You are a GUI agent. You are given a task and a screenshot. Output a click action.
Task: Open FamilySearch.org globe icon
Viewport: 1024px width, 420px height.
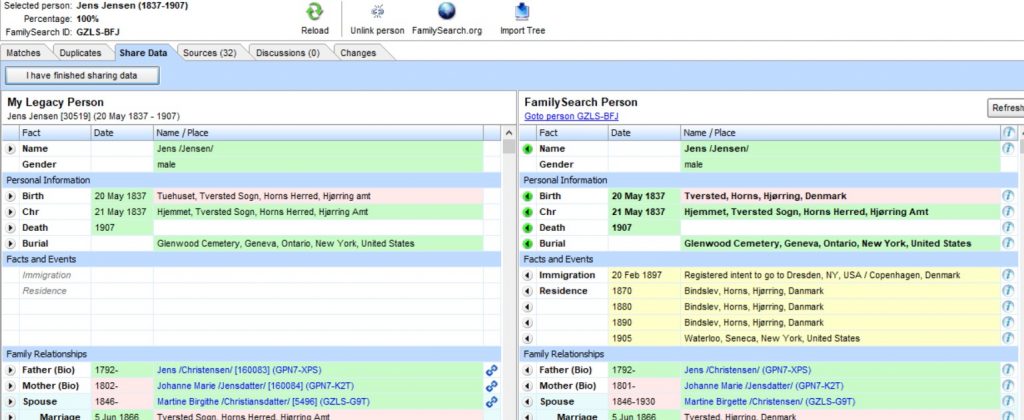tap(447, 12)
